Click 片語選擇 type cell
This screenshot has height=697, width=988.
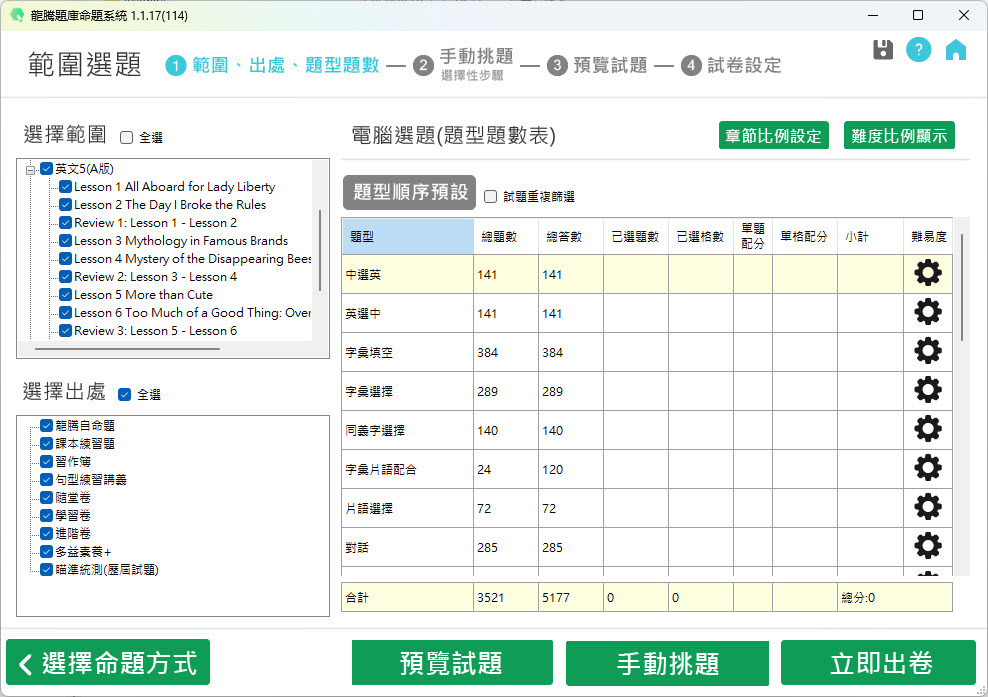pos(408,509)
